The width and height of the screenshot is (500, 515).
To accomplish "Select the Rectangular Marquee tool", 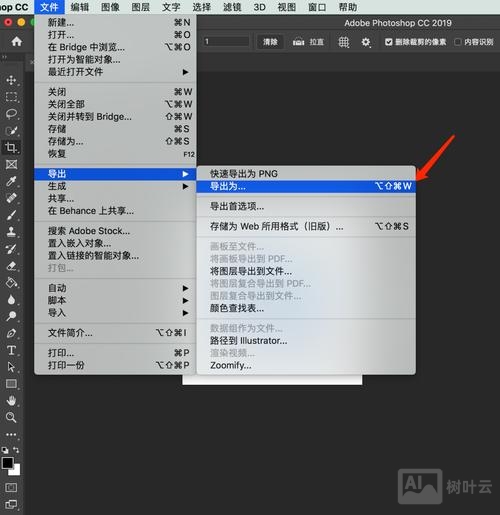I will 11,97.
